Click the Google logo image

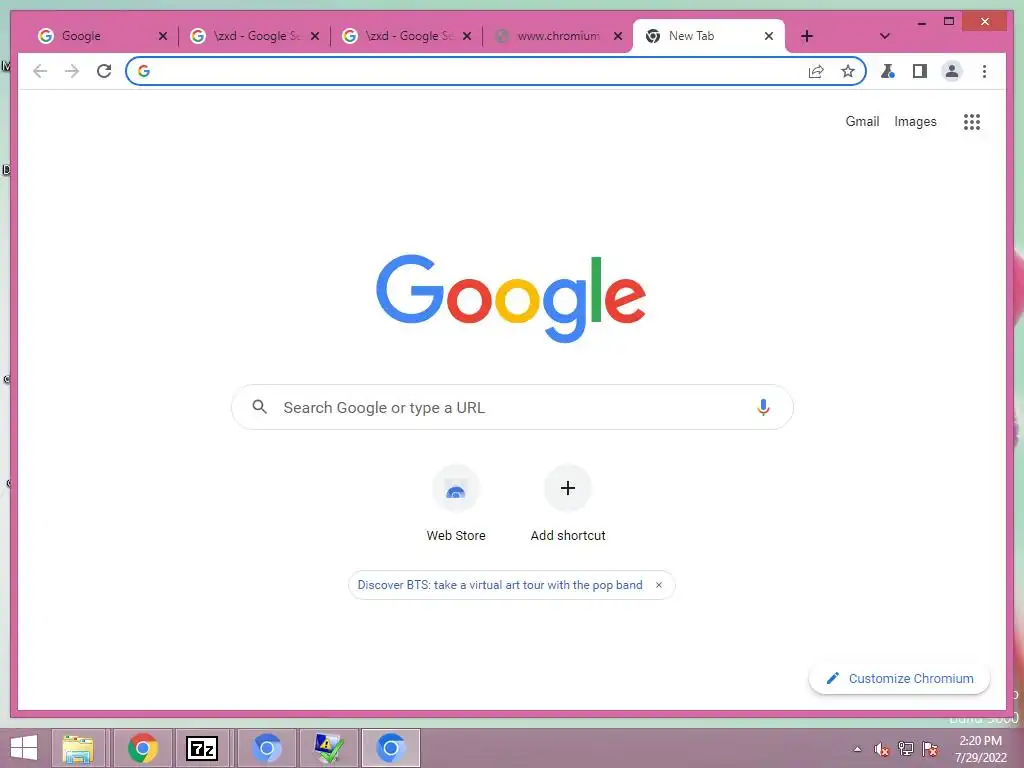pyautogui.click(x=511, y=298)
